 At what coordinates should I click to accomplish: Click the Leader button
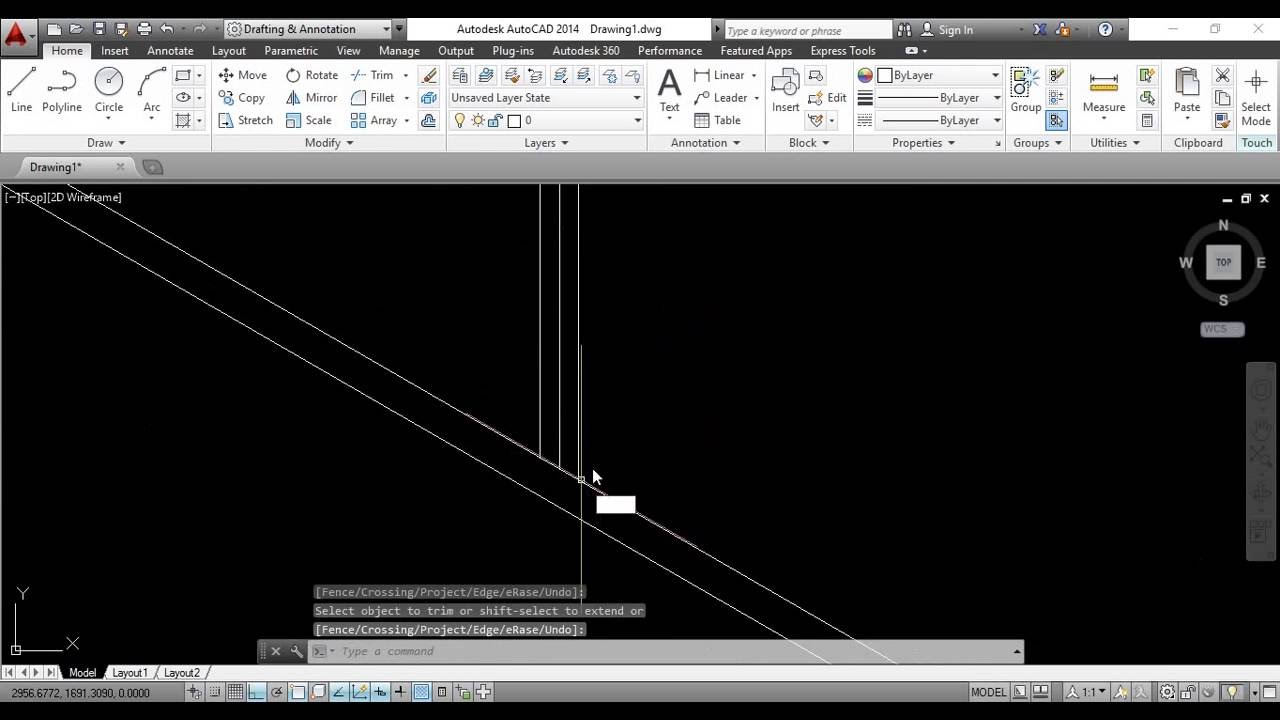point(721,98)
